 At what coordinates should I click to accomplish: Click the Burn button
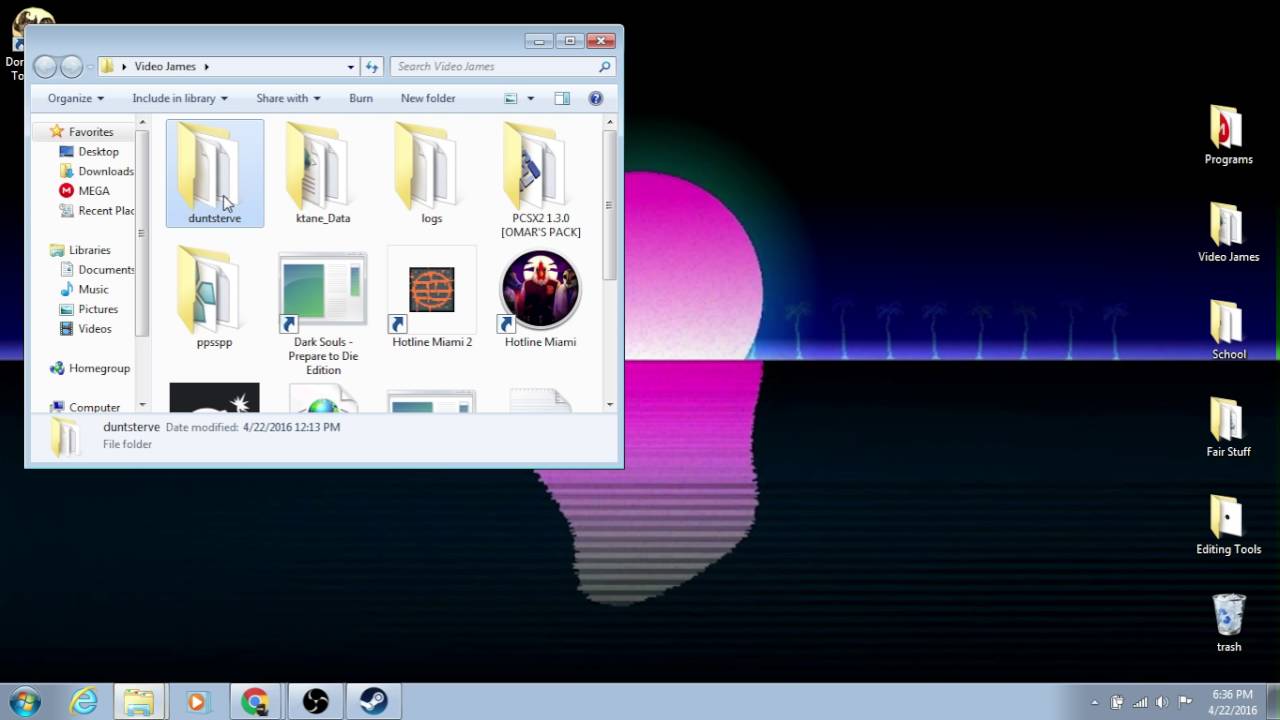pos(361,98)
